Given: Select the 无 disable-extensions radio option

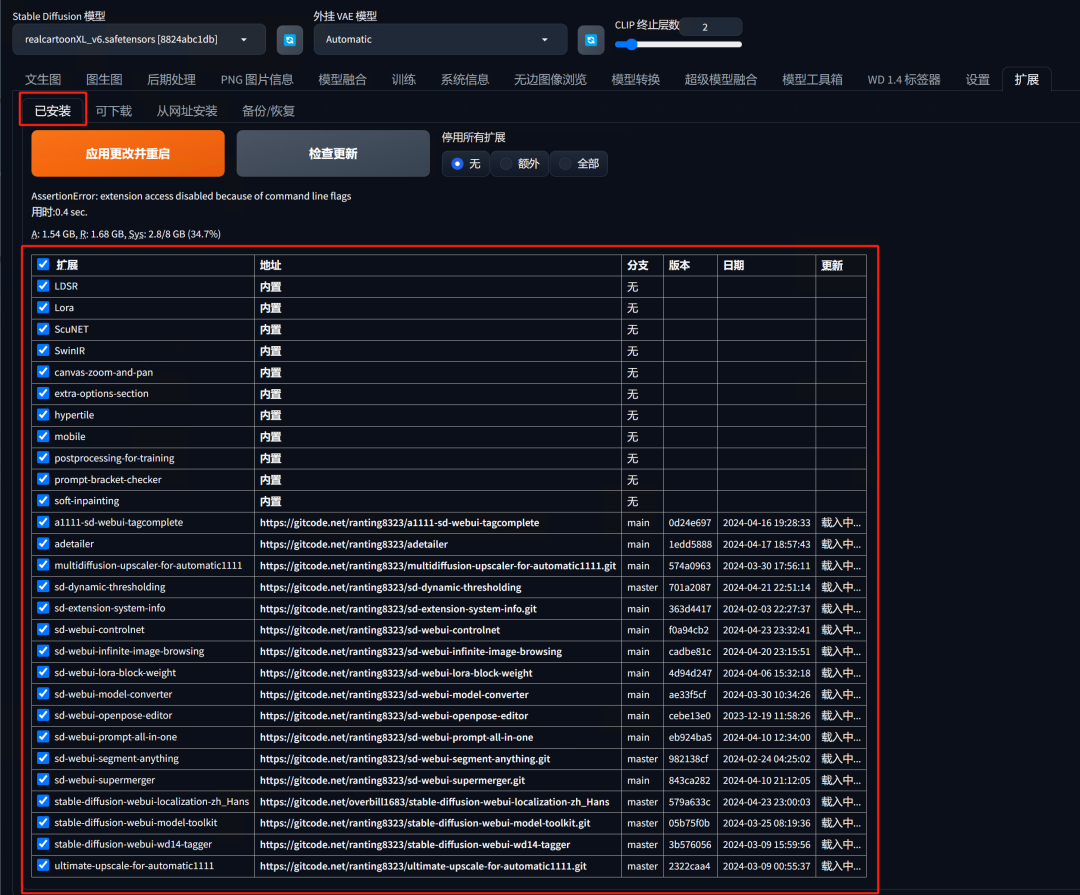Looking at the screenshot, I should click(466, 163).
